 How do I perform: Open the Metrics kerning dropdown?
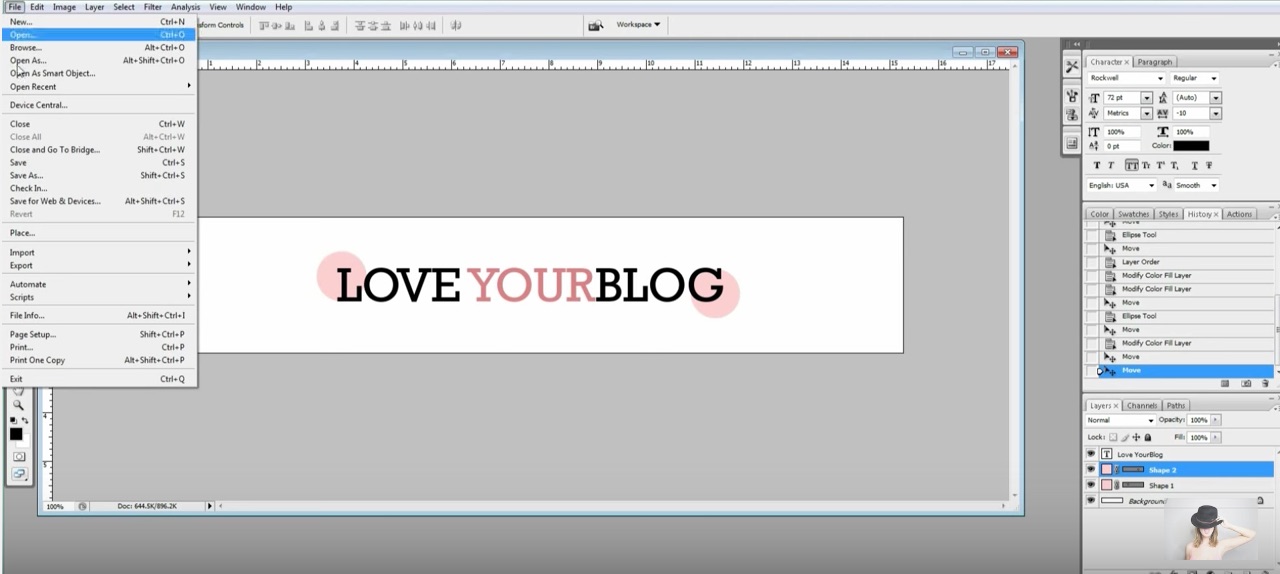1147,113
